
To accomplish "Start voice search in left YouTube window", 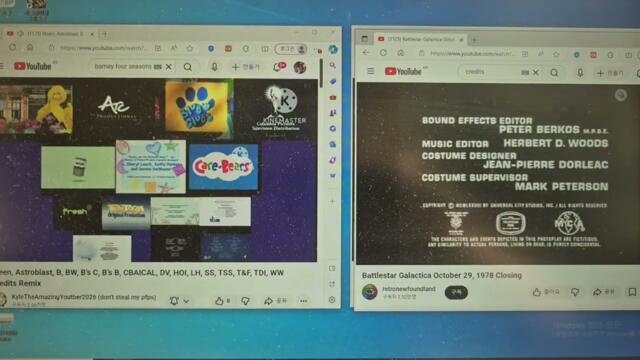I will (214, 67).
